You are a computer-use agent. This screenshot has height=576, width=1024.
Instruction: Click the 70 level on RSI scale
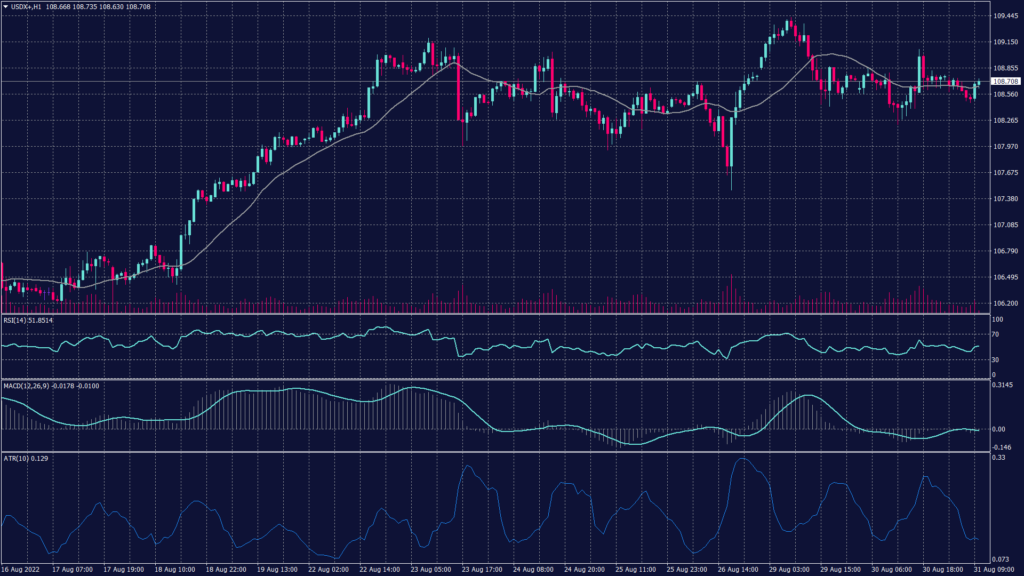997,332
